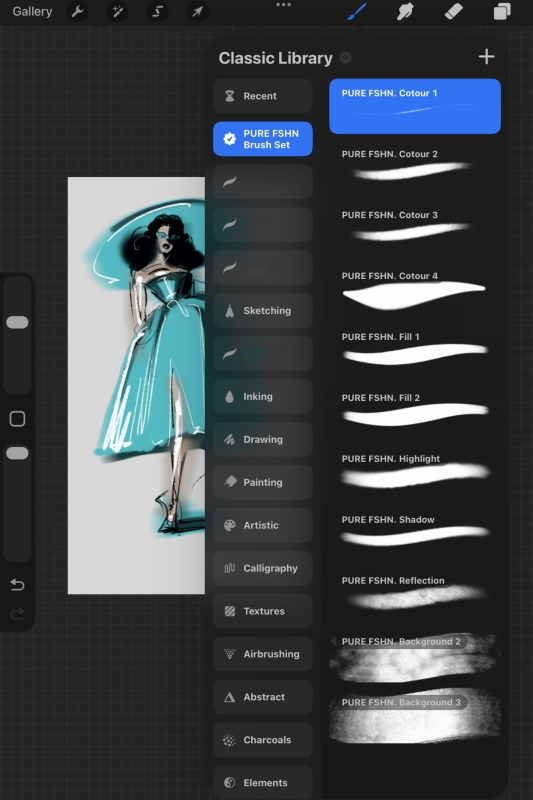Select the PURE FSHN. Fill 2 brush
This screenshot has width=533, height=800.
(415, 411)
